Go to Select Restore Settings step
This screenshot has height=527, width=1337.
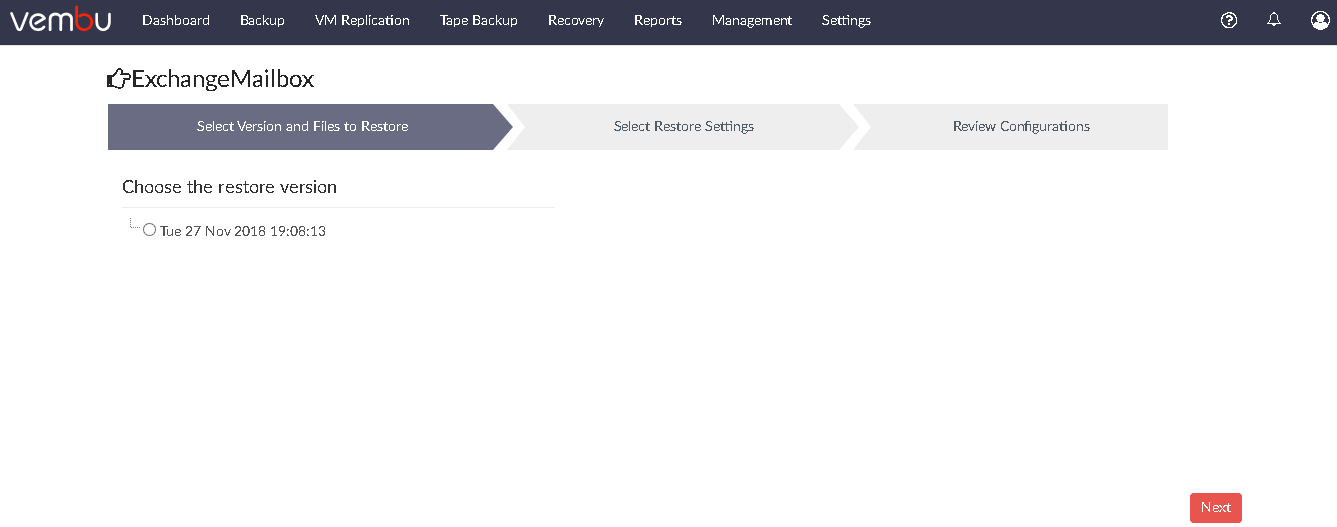click(684, 127)
